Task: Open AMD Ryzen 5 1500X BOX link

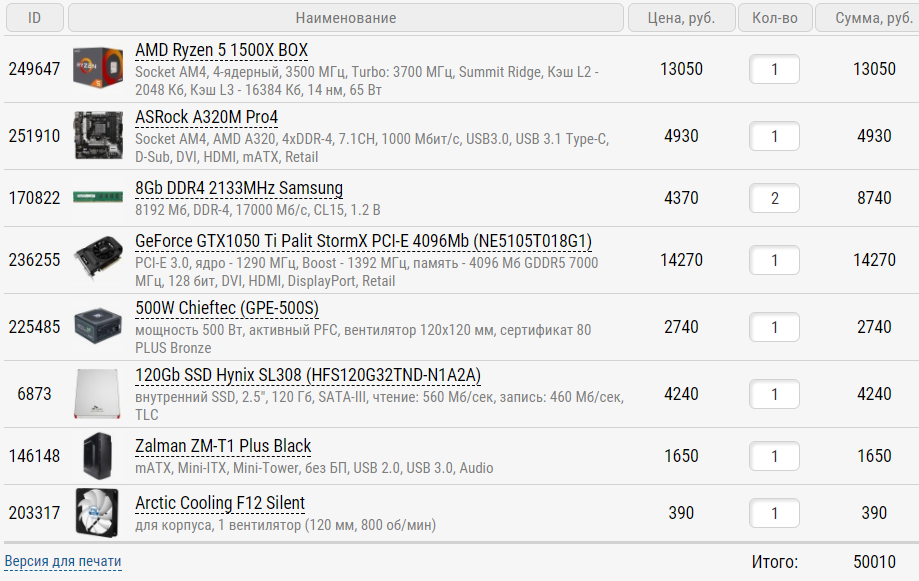Action: pyautogui.click(x=222, y=50)
